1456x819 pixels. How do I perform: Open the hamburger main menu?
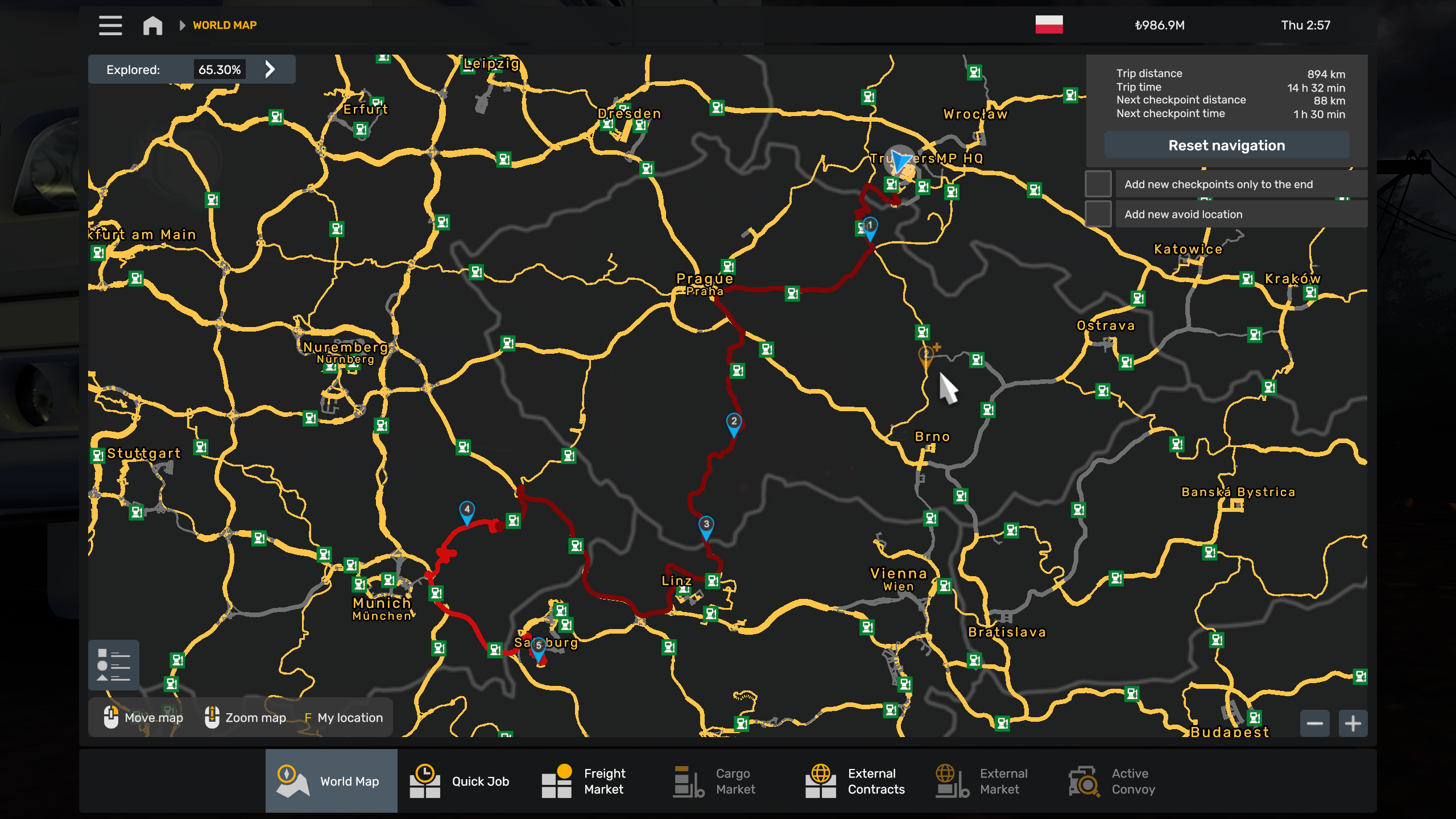tap(110, 25)
